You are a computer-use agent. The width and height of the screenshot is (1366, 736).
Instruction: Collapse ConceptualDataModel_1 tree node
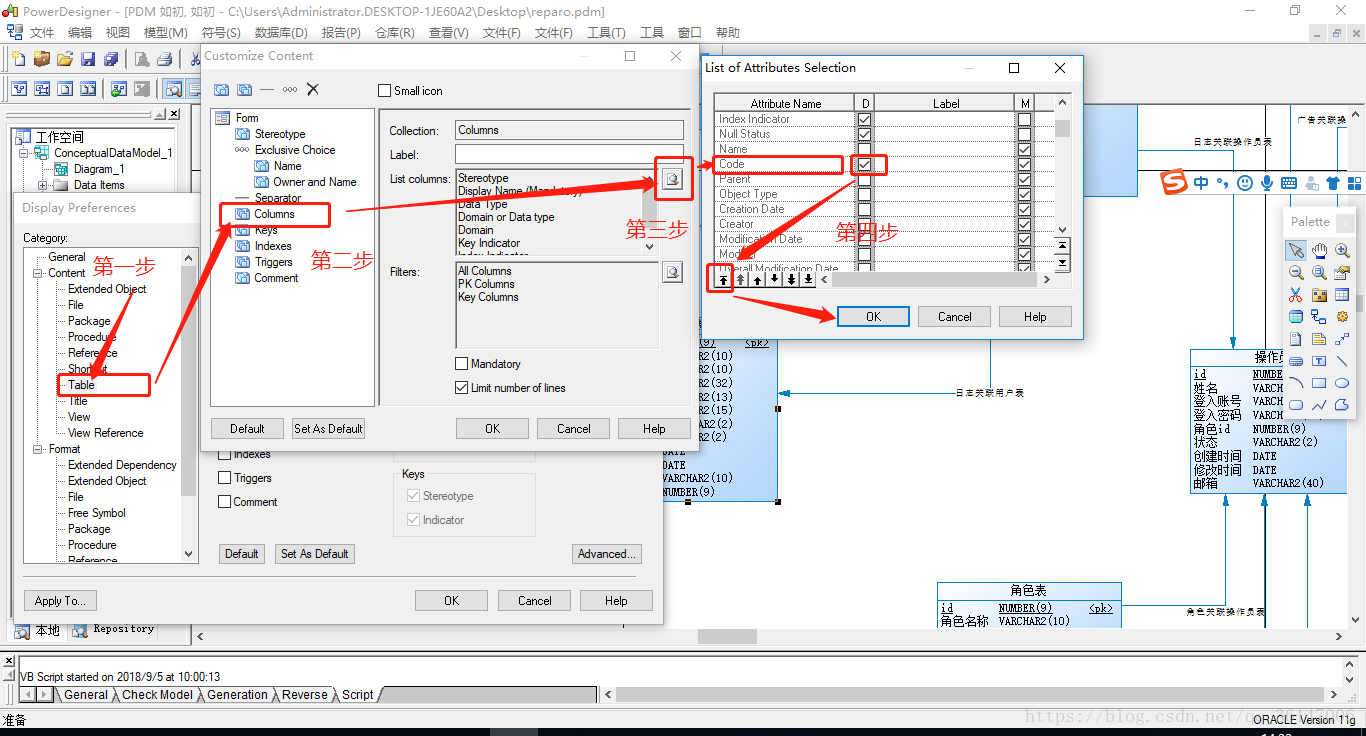24,153
